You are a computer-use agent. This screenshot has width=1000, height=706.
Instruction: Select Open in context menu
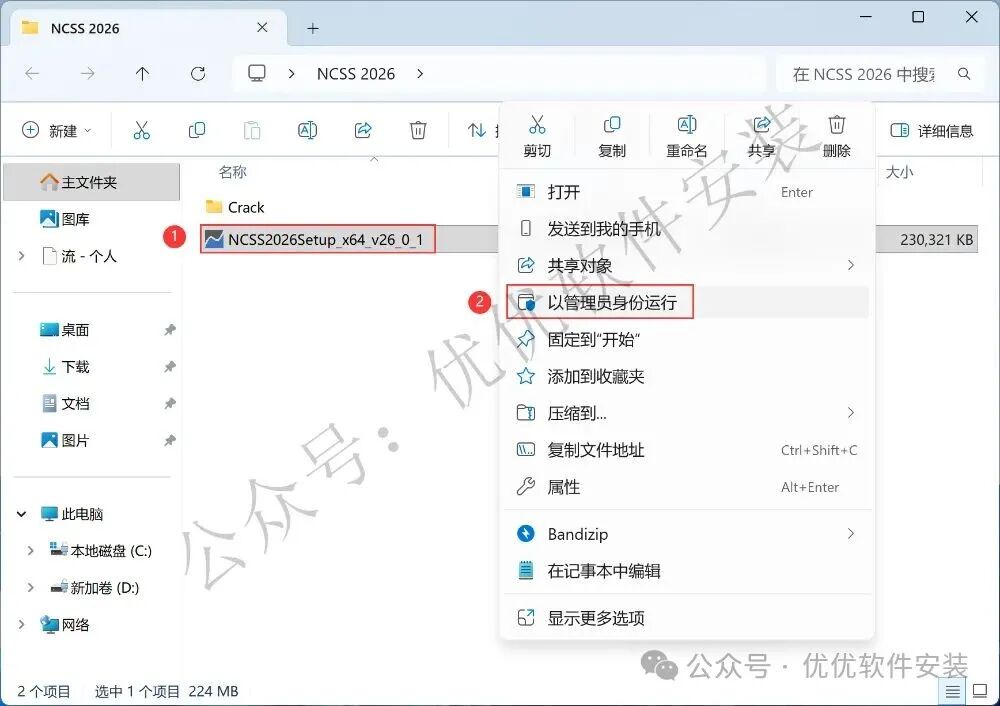pyautogui.click(x=687, y=192)
